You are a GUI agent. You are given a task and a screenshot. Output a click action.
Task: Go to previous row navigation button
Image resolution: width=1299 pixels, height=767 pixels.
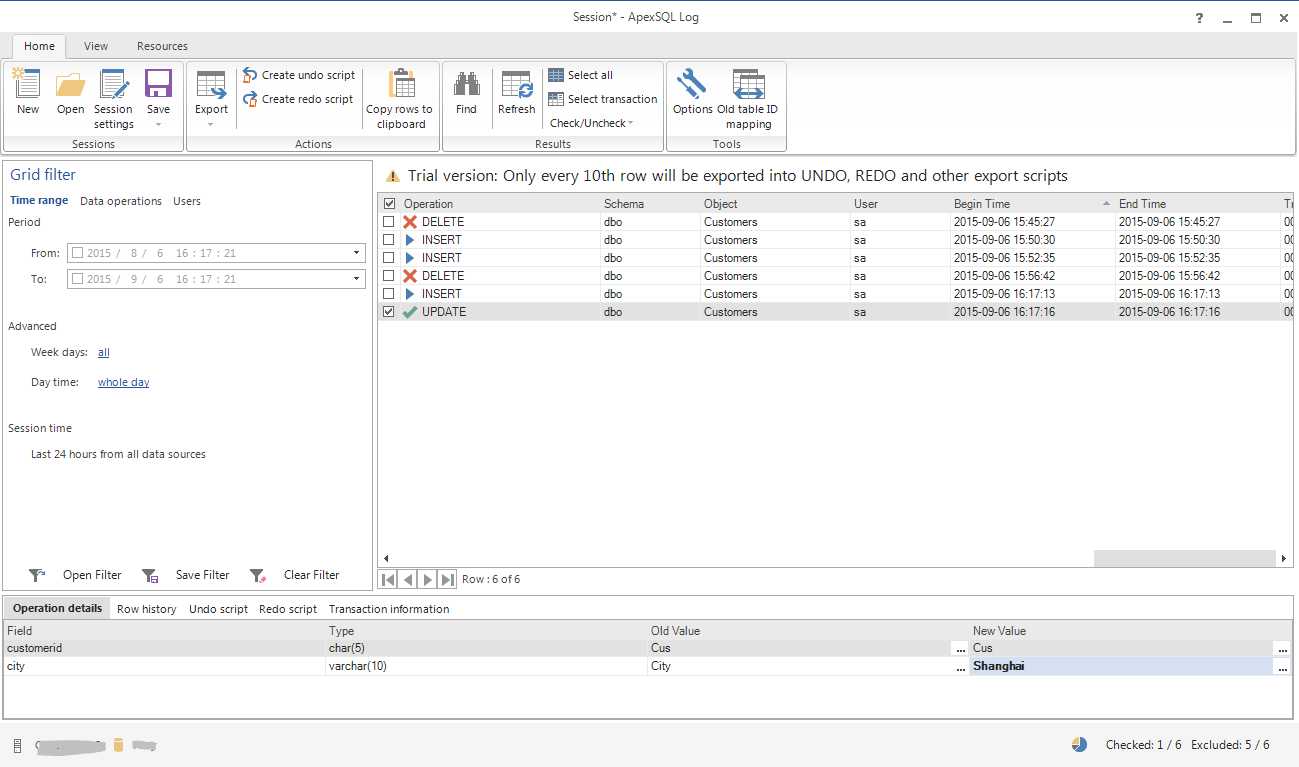tap(408, 579)
